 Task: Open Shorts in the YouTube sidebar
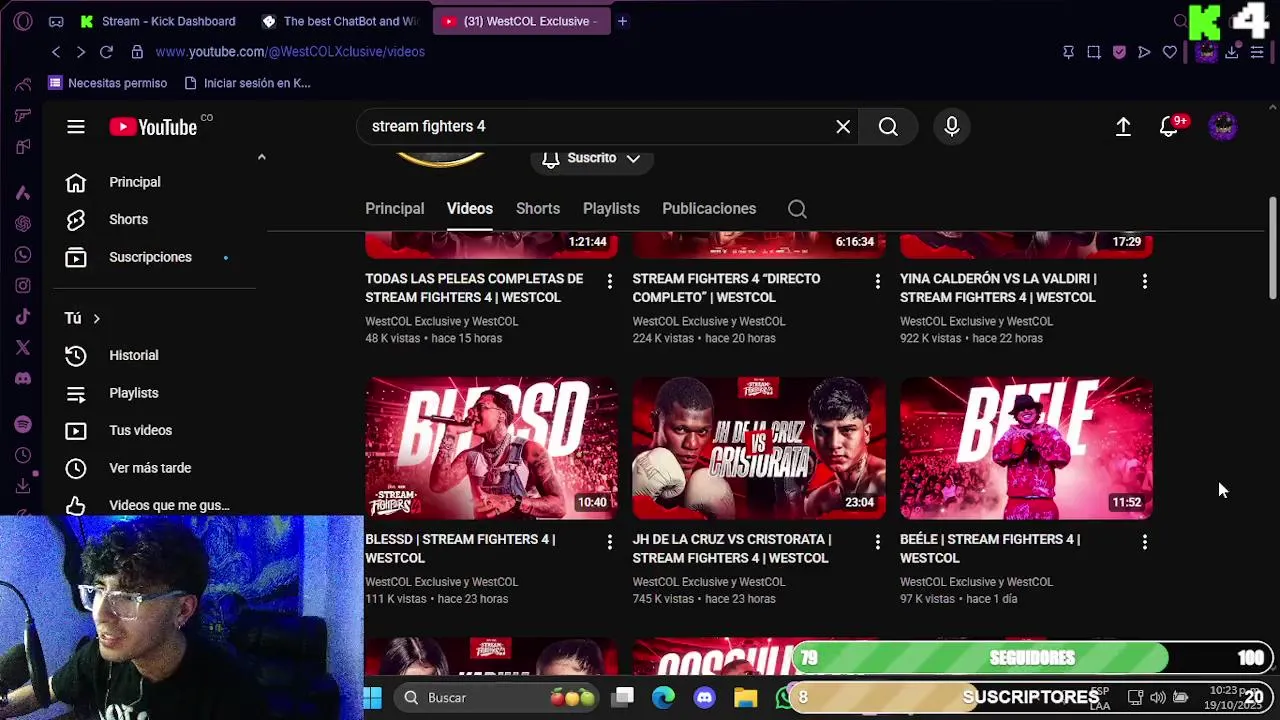coord(153,219)
